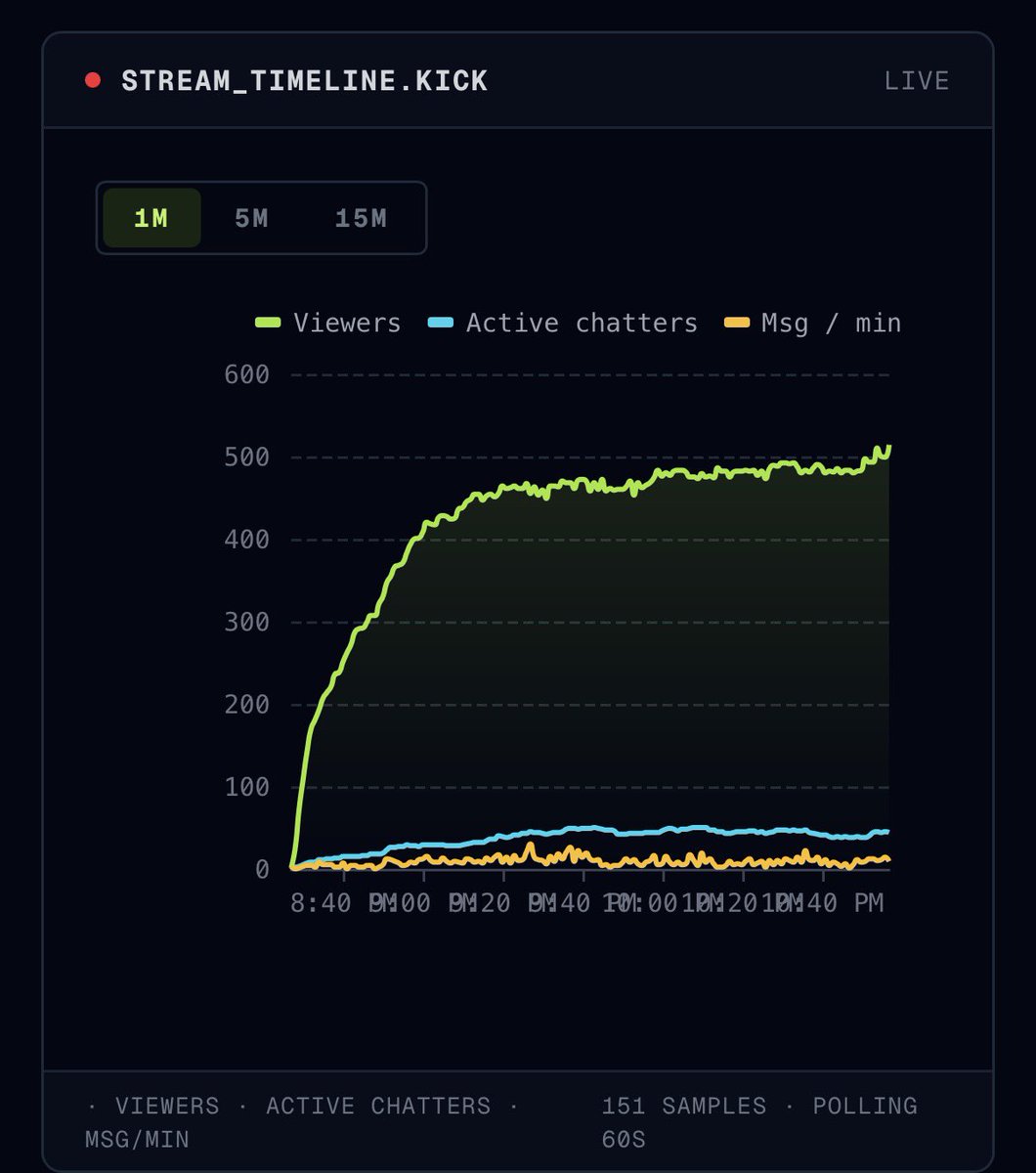
Task: Toggle the Viewers legend series
Action: (327, 323)
